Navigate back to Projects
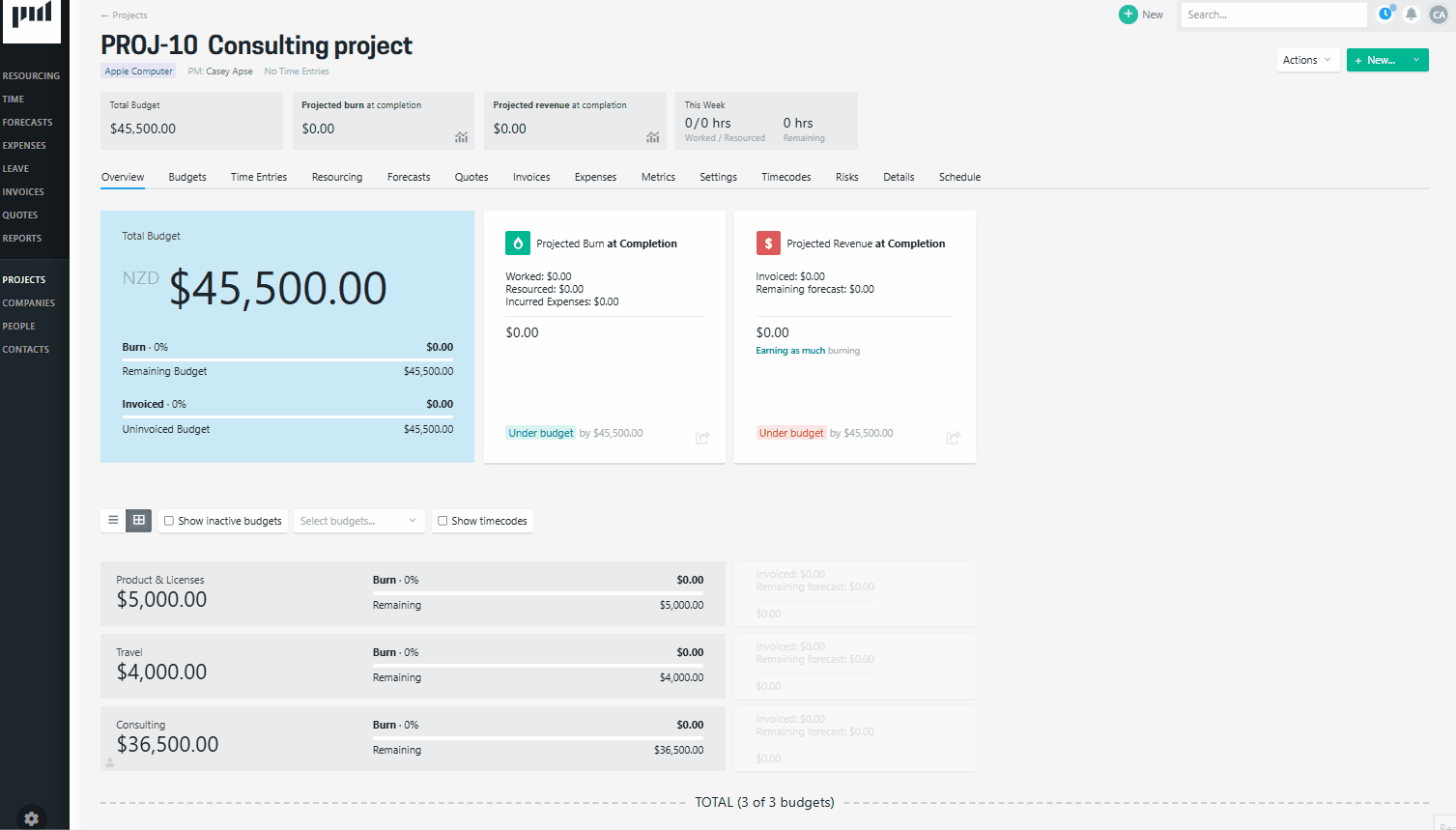 (x=124, y=14)
